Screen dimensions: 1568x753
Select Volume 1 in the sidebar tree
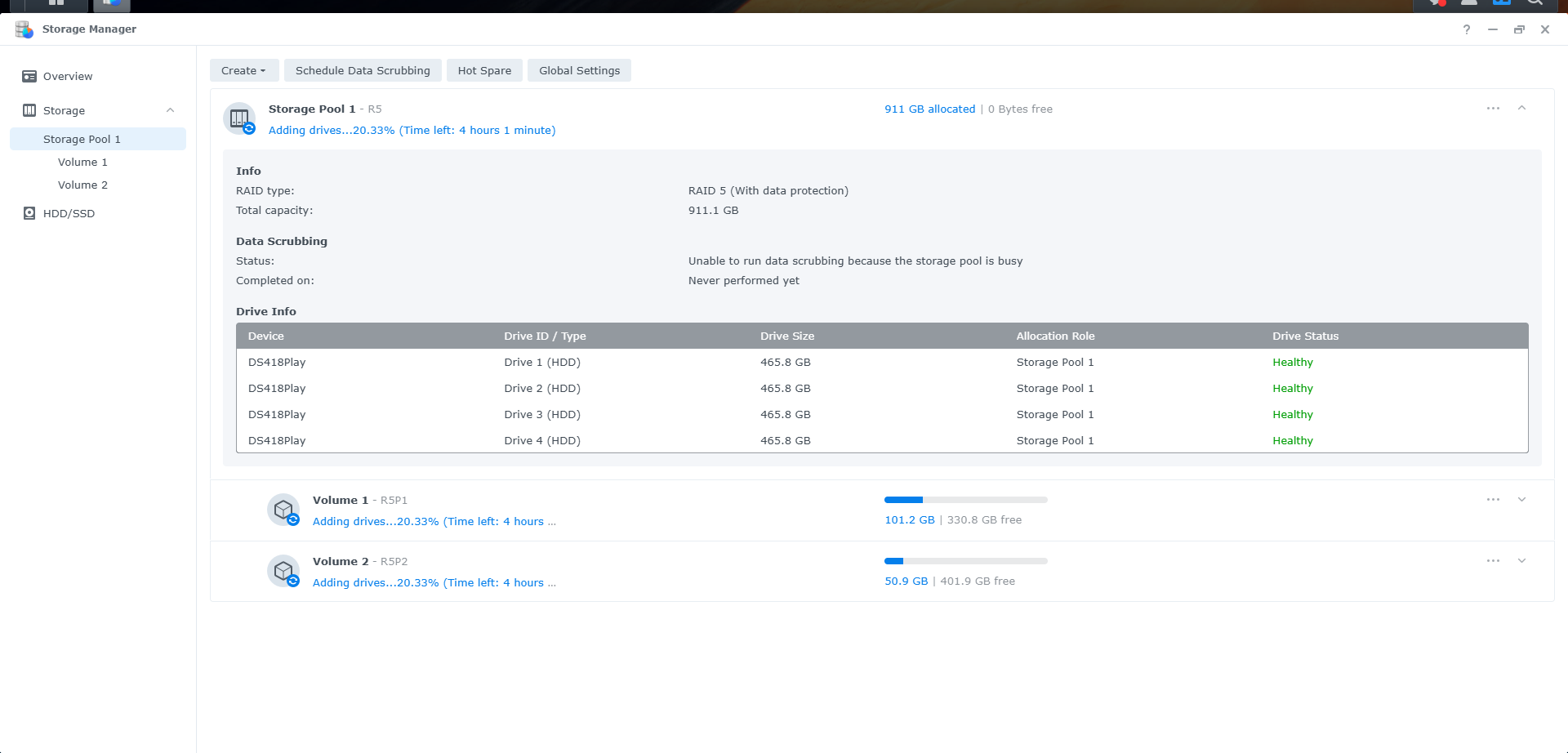[82, 162]
